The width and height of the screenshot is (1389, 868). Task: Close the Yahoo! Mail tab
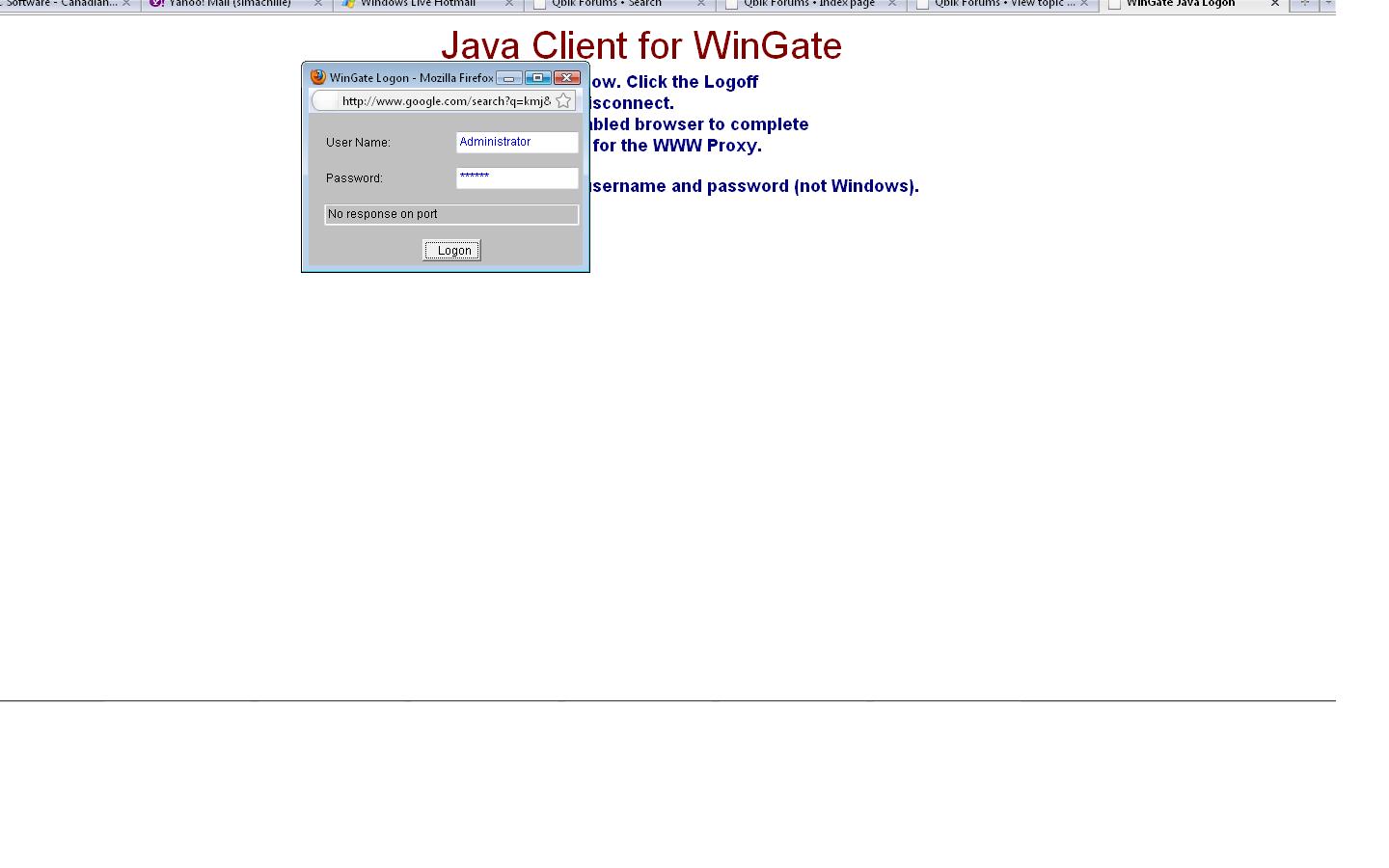(x=318, y=4)
